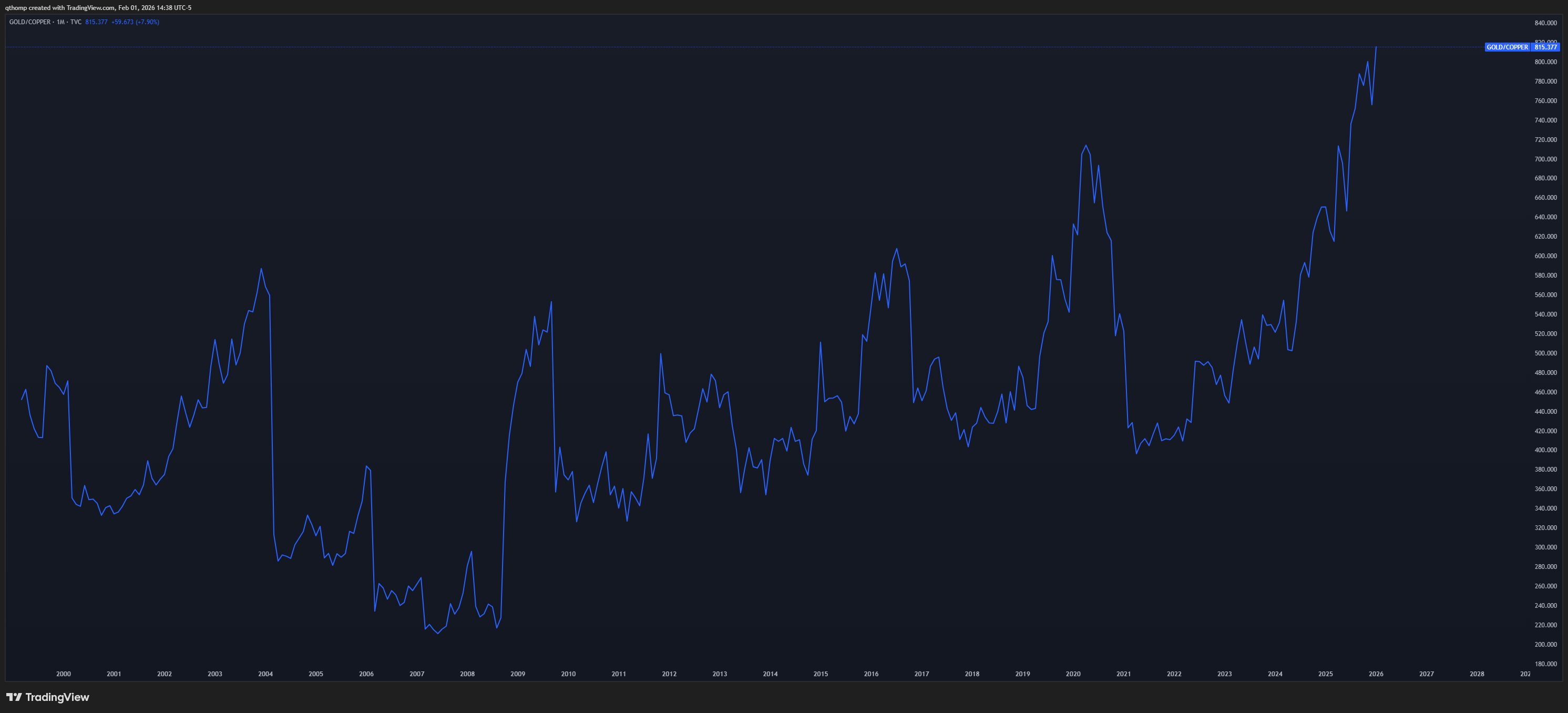
Task: Click the 2020 label on time axis
Action: tap(1072, 674)
